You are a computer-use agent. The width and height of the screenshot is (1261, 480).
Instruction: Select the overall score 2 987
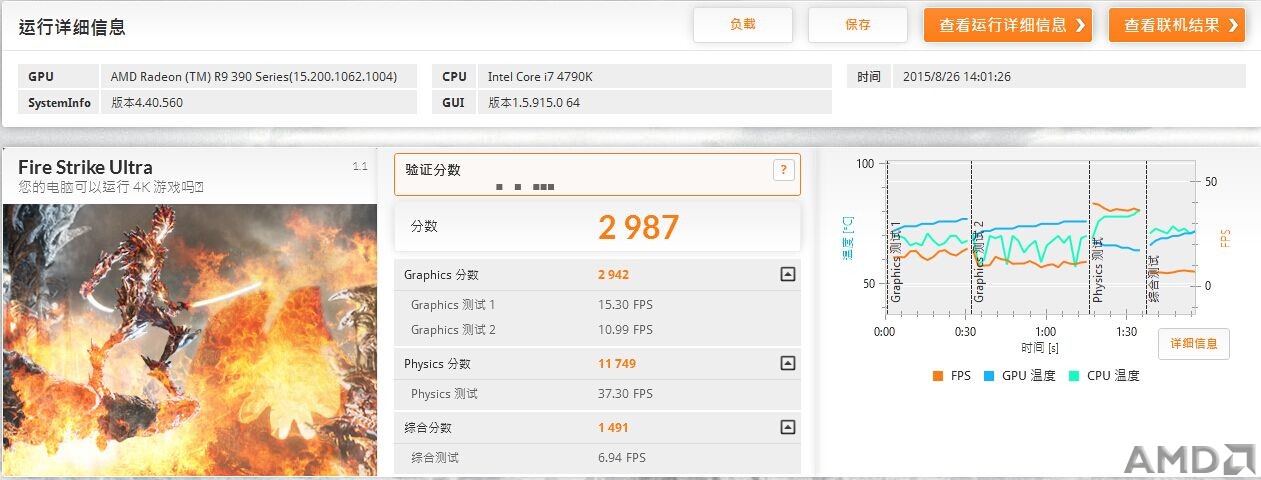(x=639, y=227)
